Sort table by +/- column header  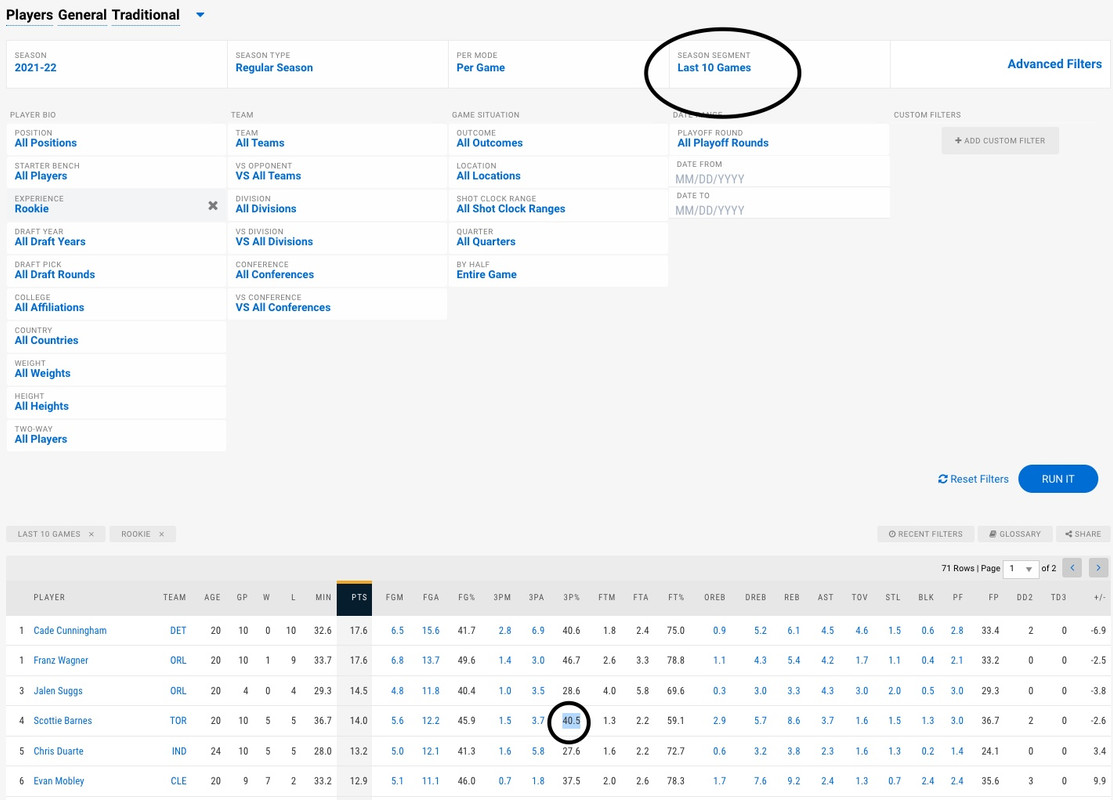coord(1100,598)
